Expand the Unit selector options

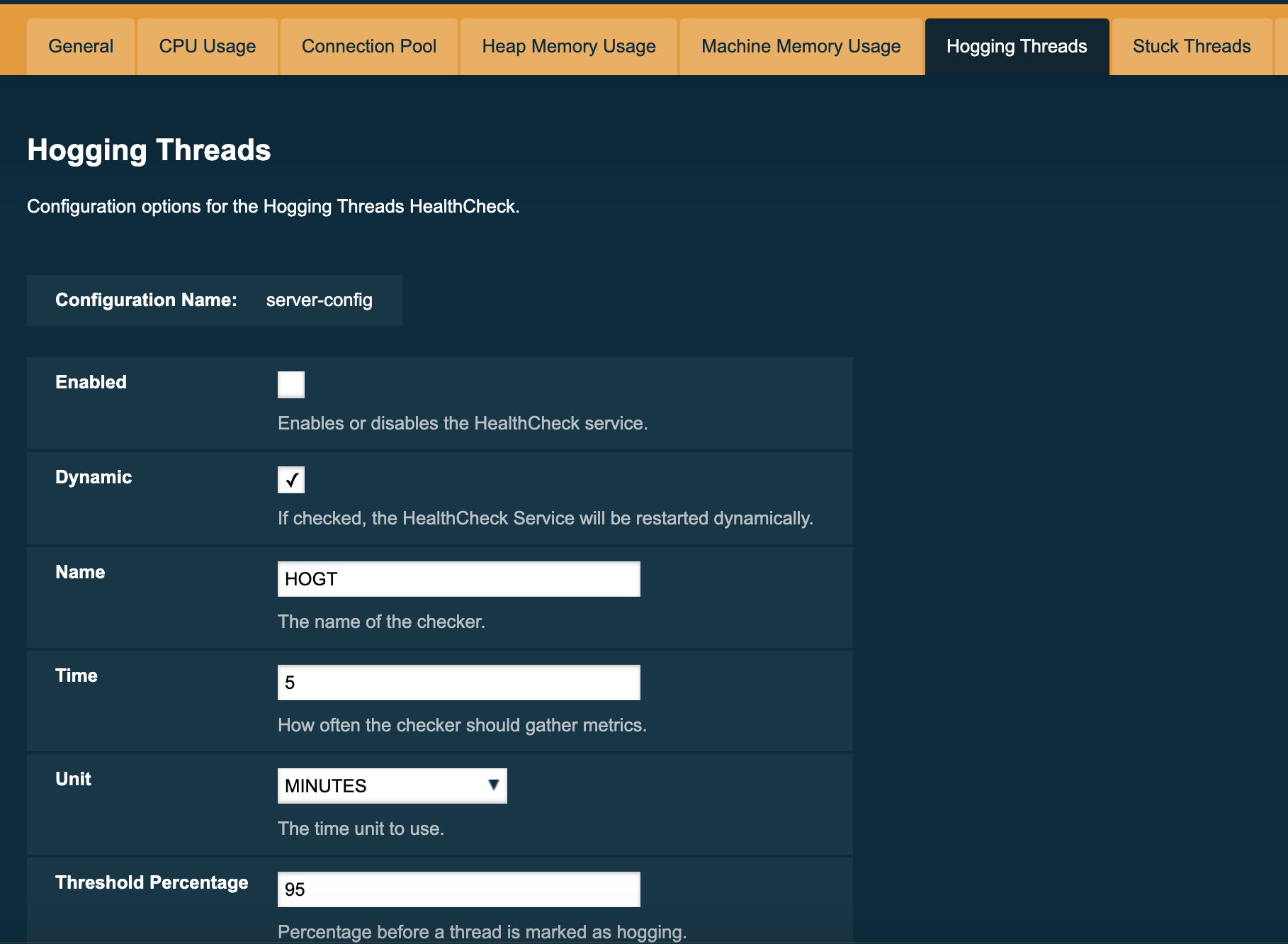pyautogui.click(x=392, y=785)
